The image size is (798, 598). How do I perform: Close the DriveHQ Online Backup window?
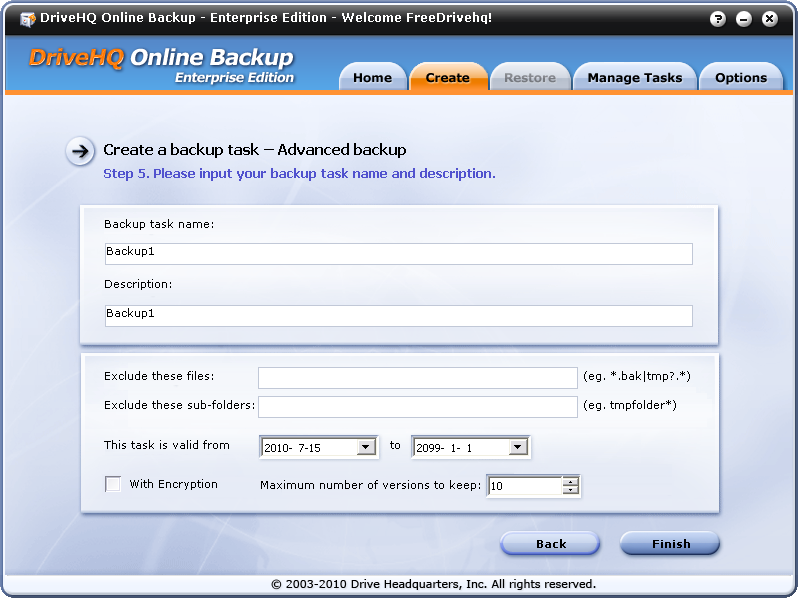coord(769,19)
